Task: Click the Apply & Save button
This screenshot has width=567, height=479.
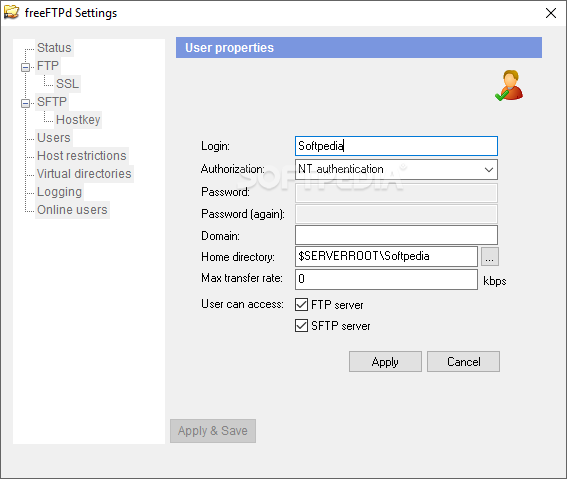Action: coord(213,431)
